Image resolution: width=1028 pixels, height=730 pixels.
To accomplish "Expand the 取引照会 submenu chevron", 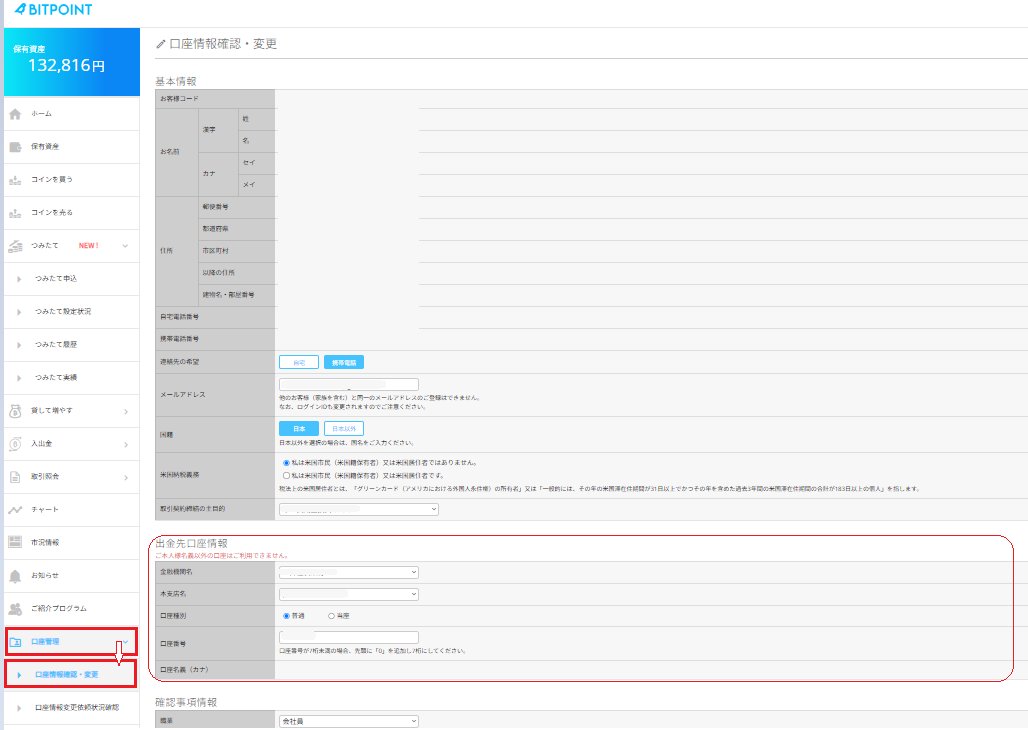I will (x=126, y=477).
